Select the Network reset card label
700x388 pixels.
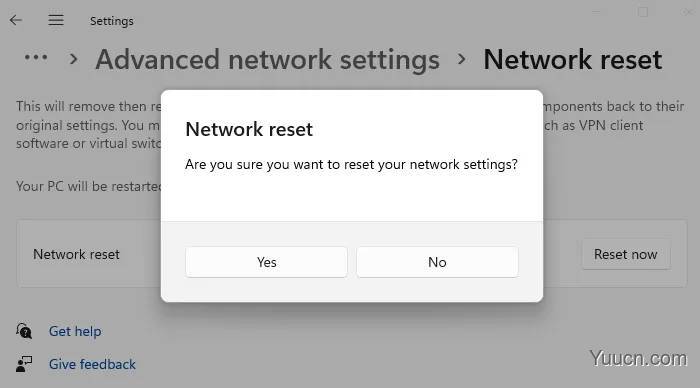tap(76, 254)
